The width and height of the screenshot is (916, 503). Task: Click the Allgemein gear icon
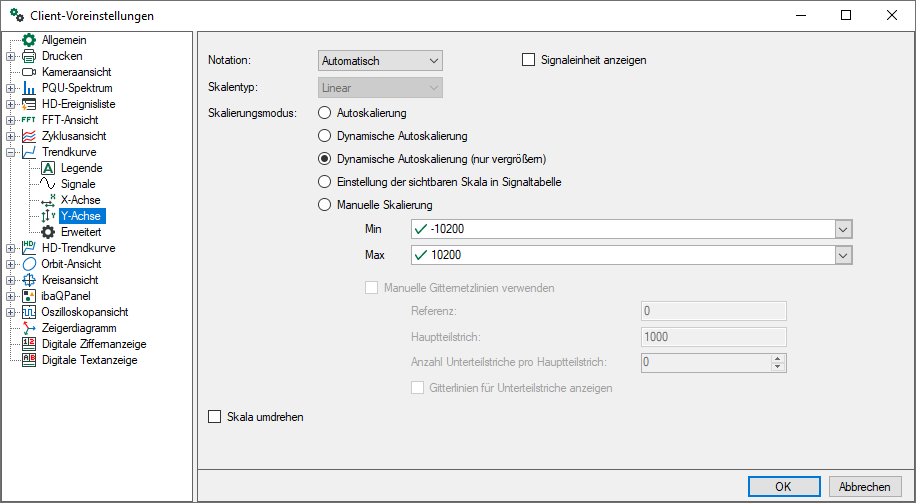click(29, 40)
